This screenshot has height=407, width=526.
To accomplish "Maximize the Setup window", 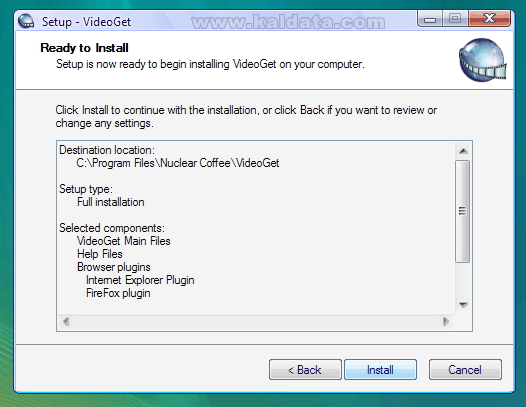I will (x=455, y=19).
